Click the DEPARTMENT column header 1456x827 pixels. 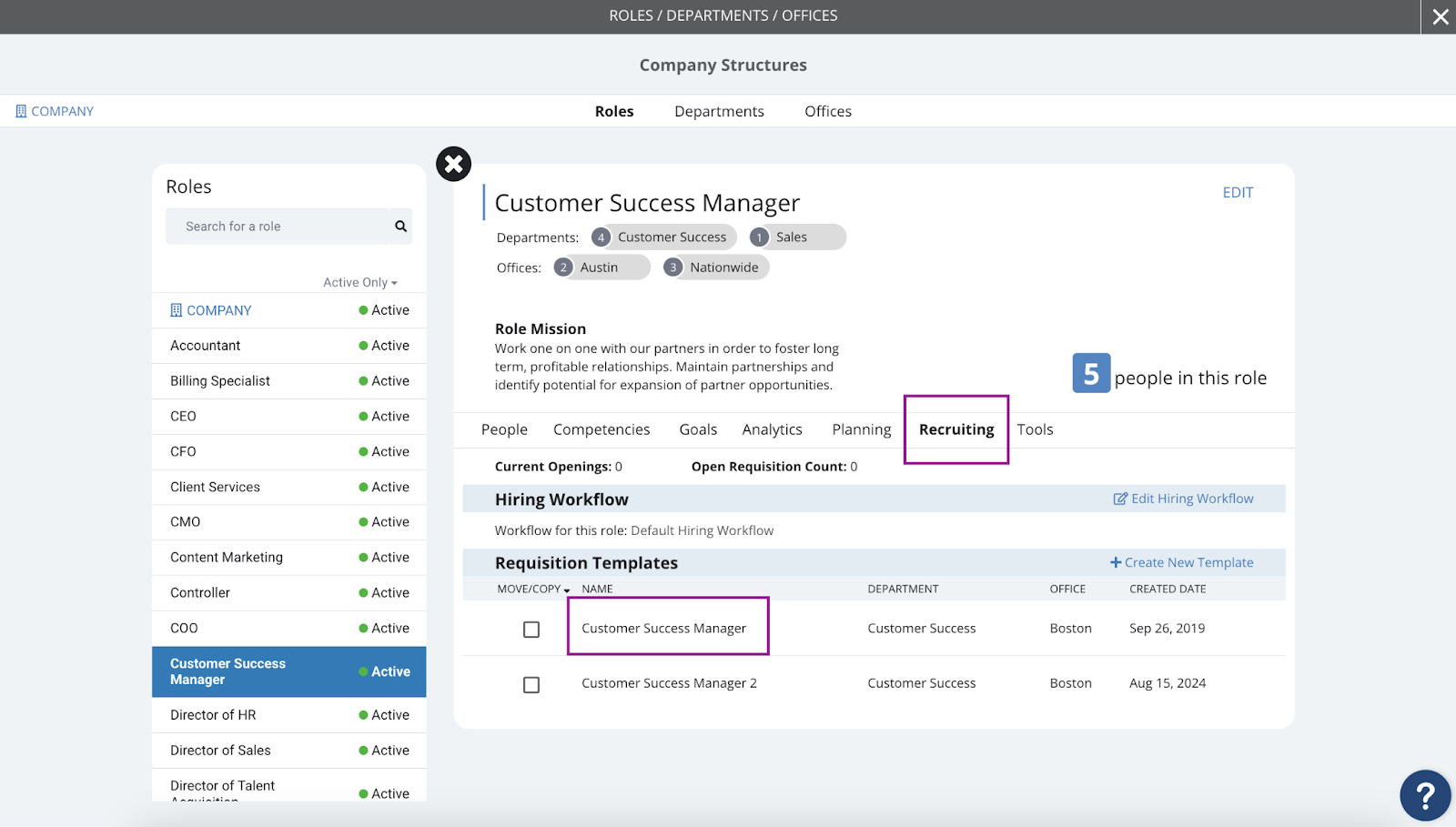coord(903,590)
